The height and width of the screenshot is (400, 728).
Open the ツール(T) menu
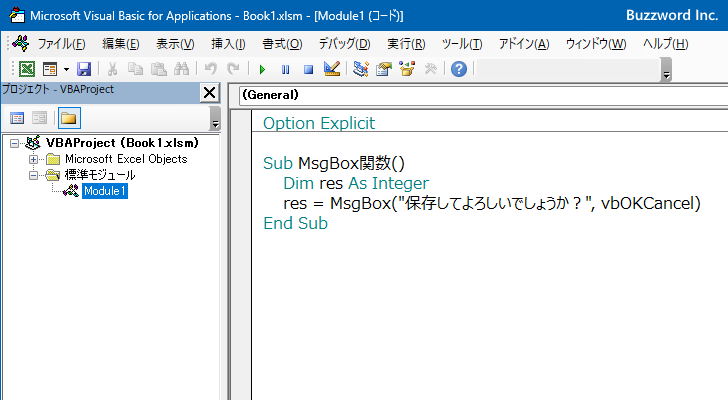[x=462, y=44]
